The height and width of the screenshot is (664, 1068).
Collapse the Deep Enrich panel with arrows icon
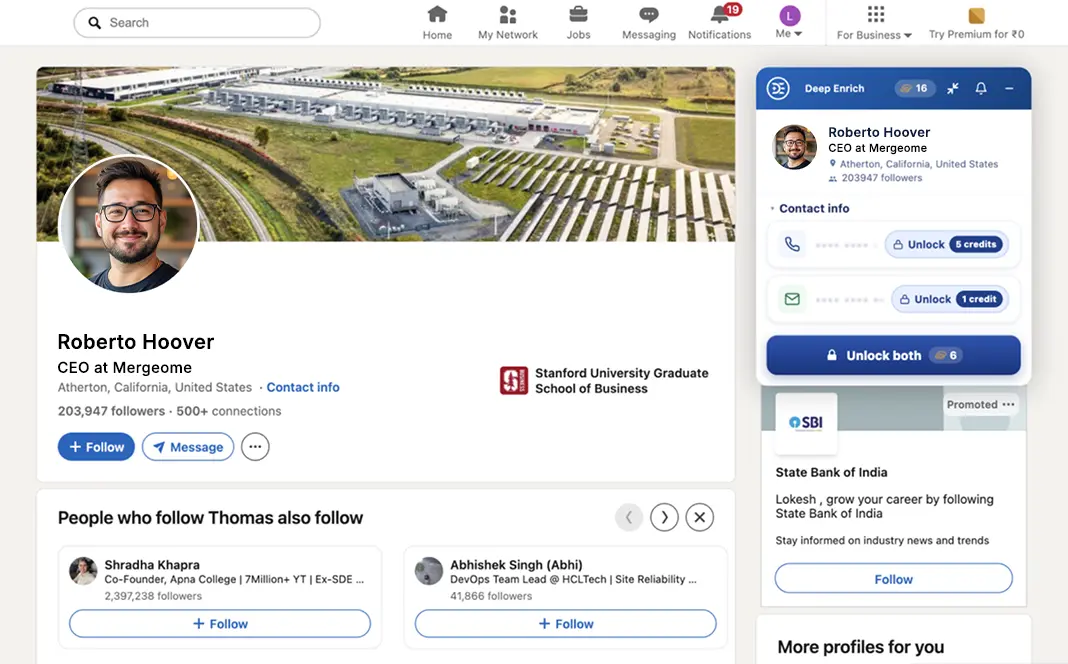pos(952,89)
